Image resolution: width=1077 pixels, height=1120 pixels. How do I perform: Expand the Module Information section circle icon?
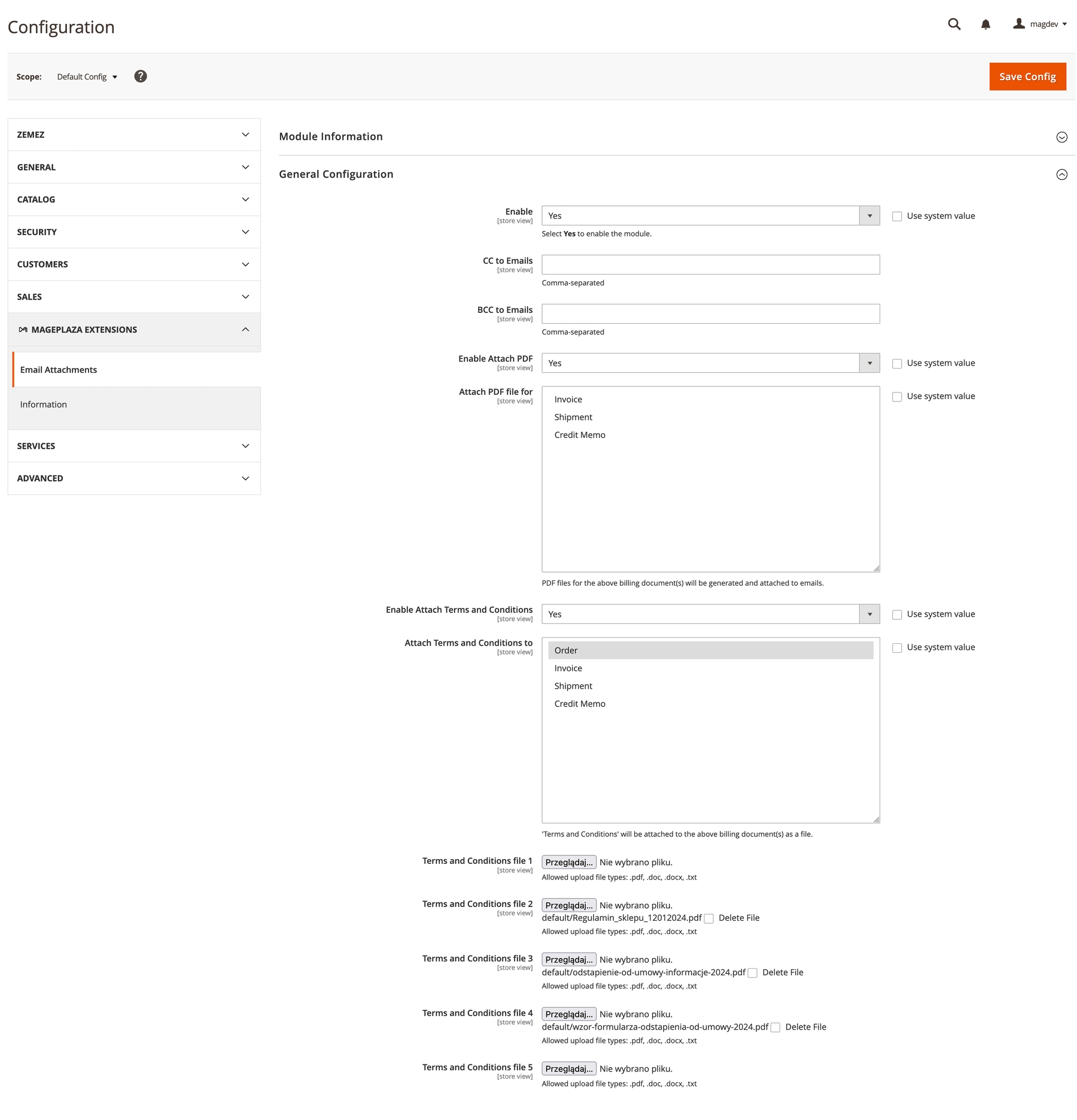(x=1061, y=137)
